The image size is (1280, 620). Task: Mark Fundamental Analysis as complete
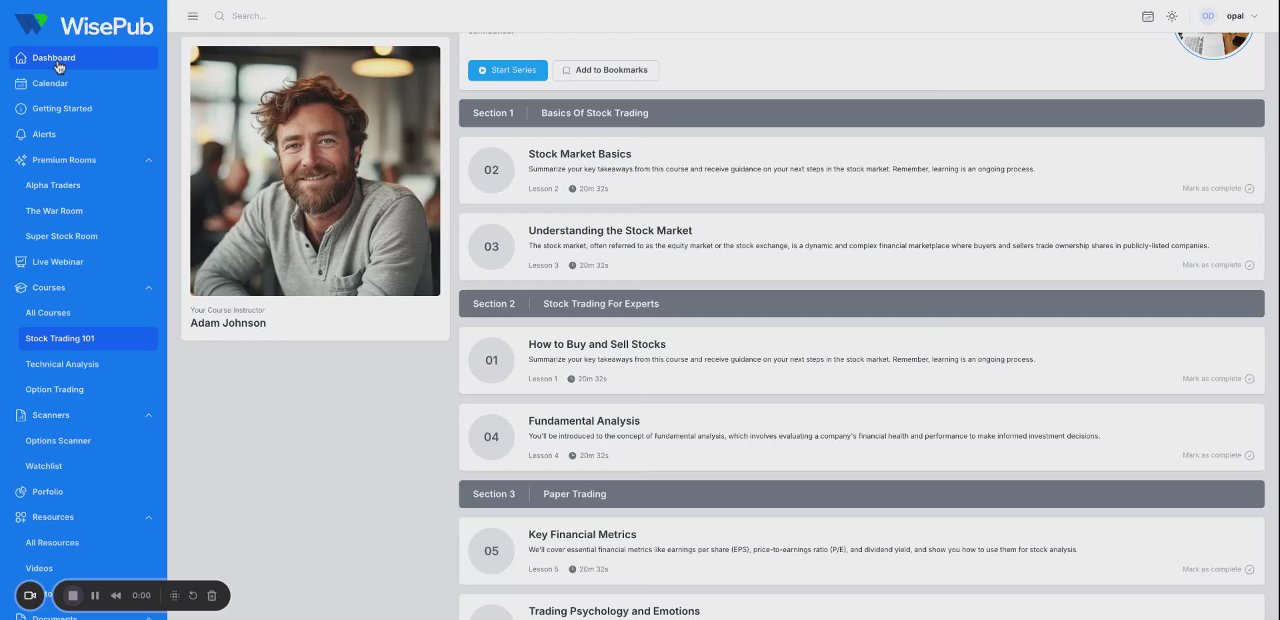click(x=1218, y=455)
